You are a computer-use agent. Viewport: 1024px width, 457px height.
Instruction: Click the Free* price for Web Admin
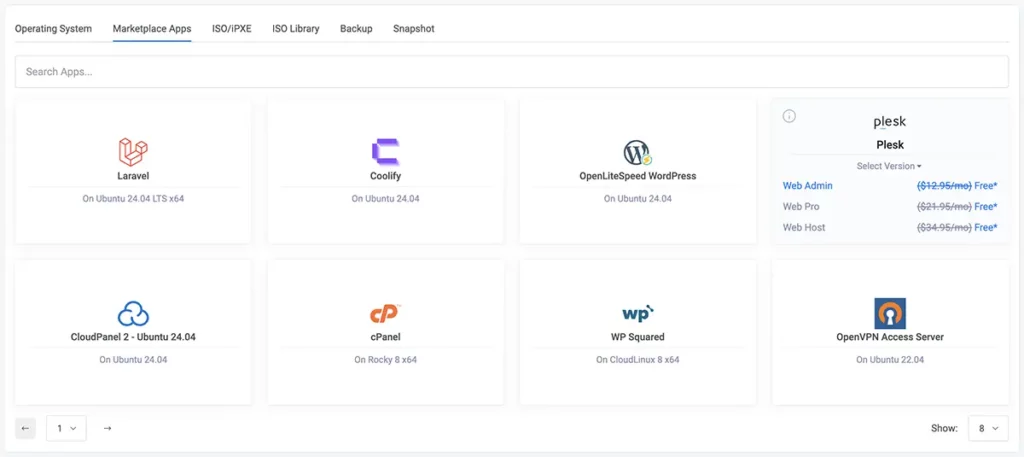(985, 185)
